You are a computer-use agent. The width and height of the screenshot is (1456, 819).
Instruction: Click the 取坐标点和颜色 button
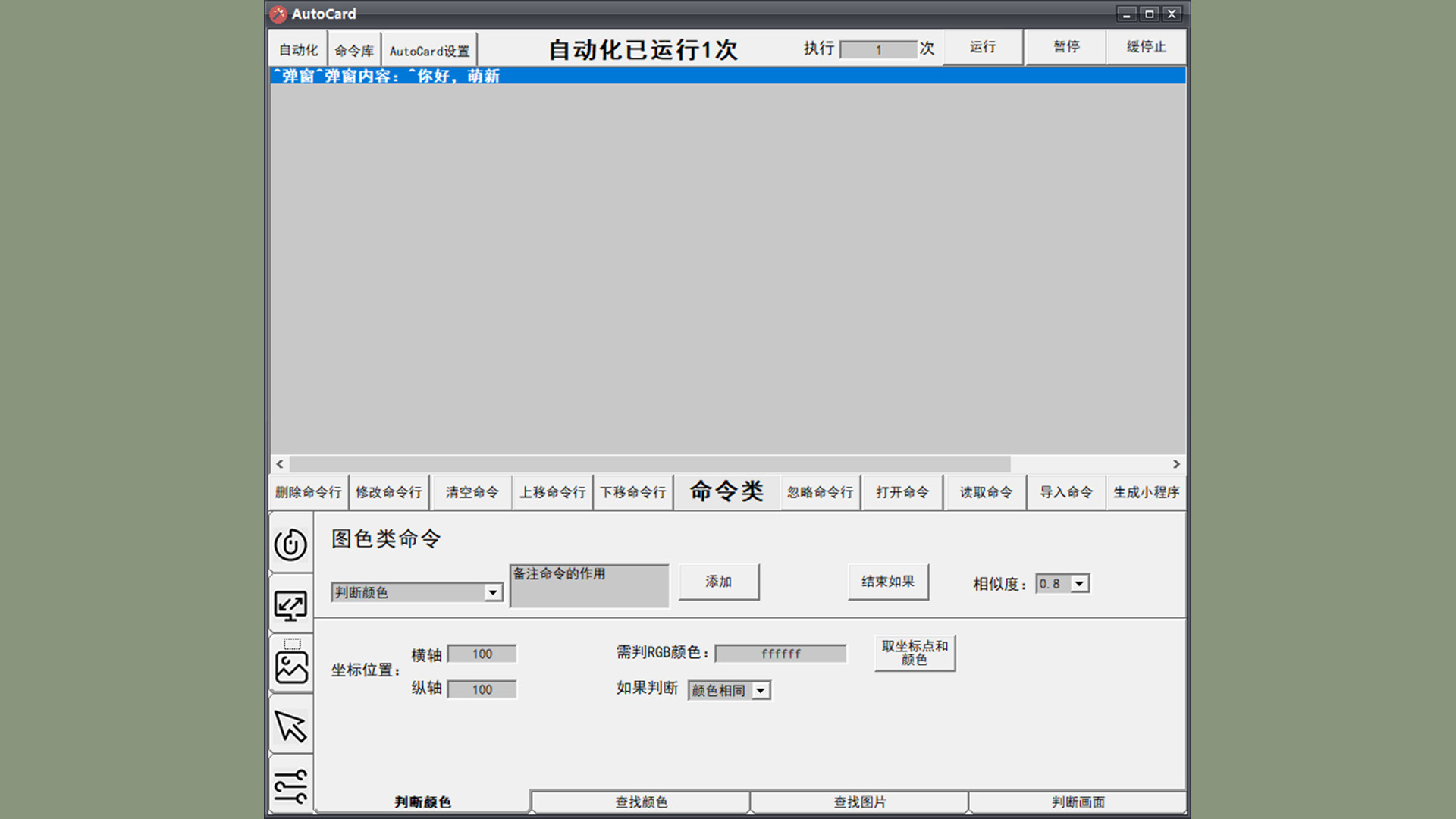click(x=915, y=653)
